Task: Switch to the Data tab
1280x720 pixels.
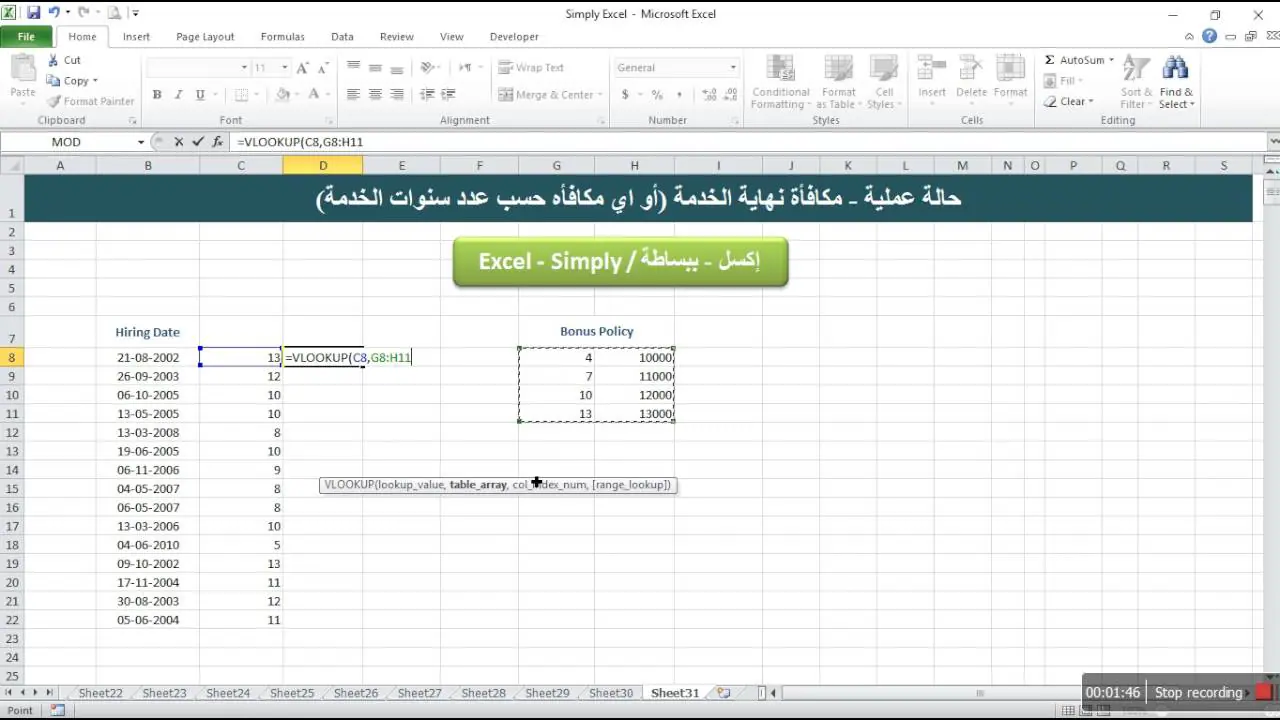Action: click(342, 36)
